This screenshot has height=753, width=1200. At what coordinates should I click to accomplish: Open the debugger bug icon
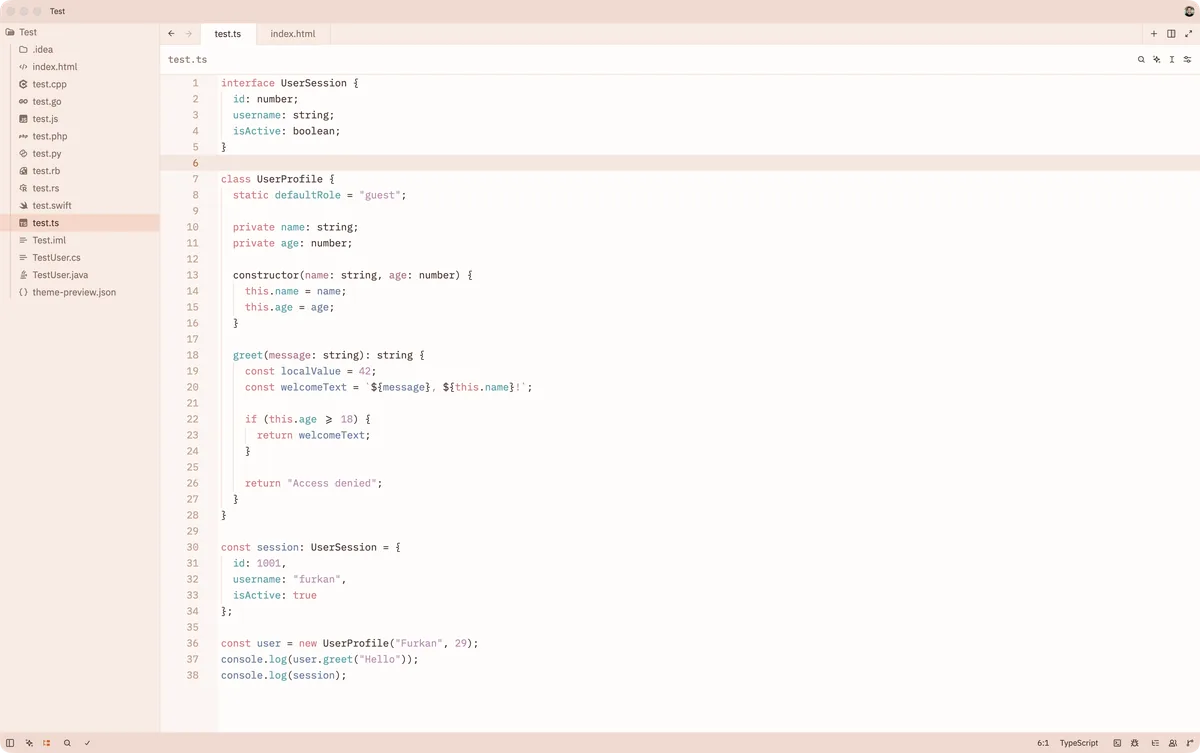(x=1135, y=743)
